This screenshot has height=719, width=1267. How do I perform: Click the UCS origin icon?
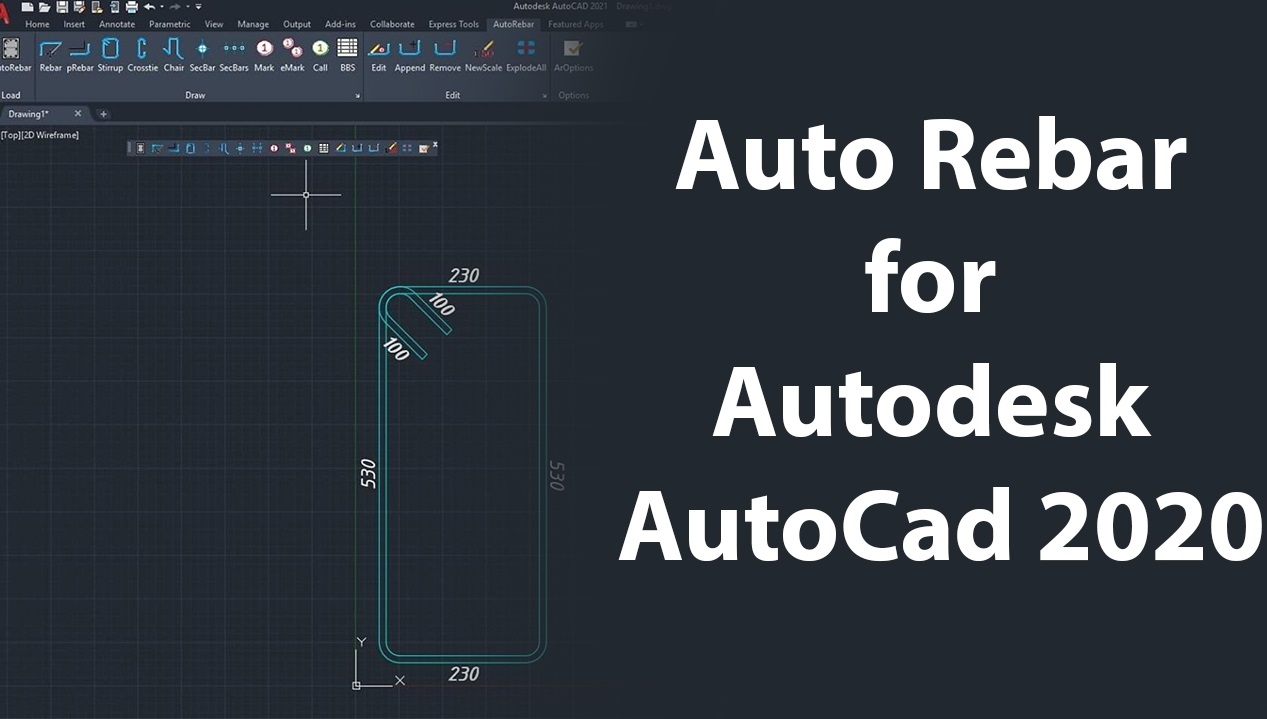[x=357, y=685]
